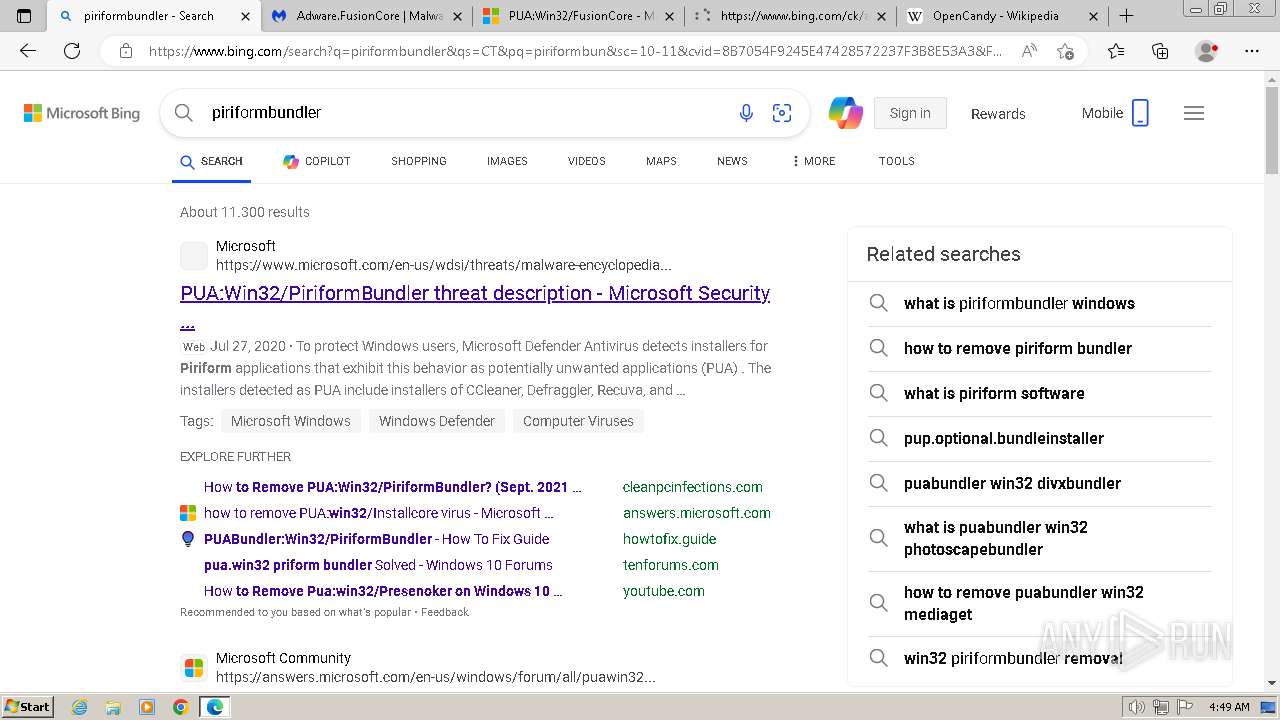This screenshot has width=1280, height=720.
Task: Open PUABundler How To Fix Guide link
Action: click(377, 539)
